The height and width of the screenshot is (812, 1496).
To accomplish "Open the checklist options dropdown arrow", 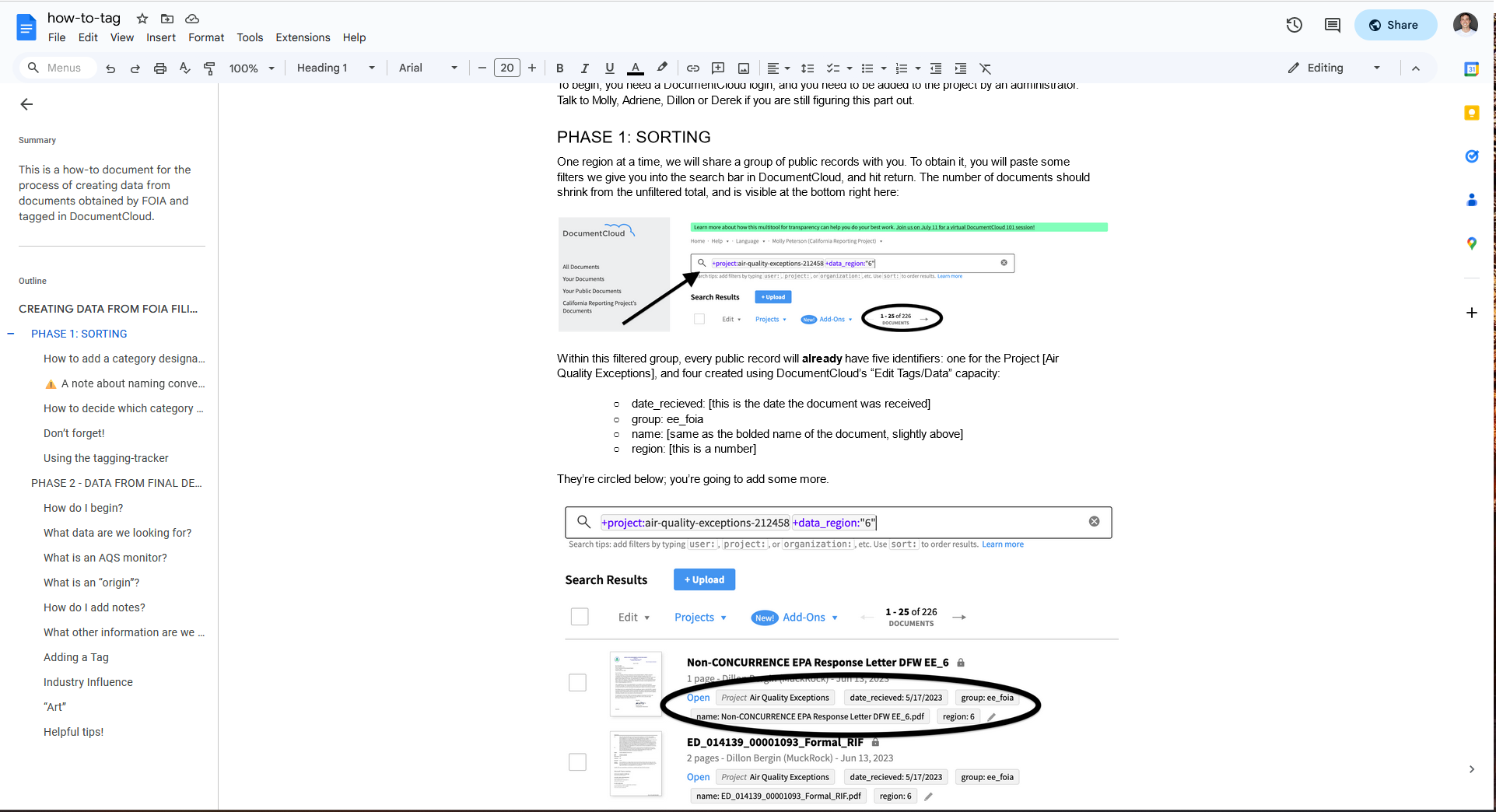I will [849, 68].
